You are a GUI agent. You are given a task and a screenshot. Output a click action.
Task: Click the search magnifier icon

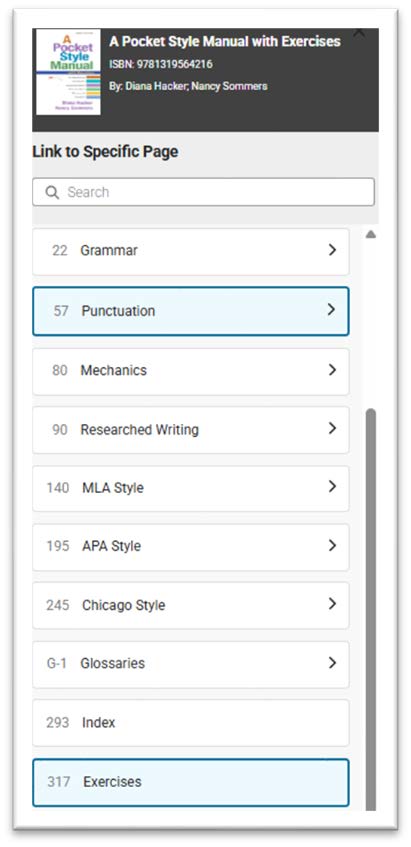(52, 192)
